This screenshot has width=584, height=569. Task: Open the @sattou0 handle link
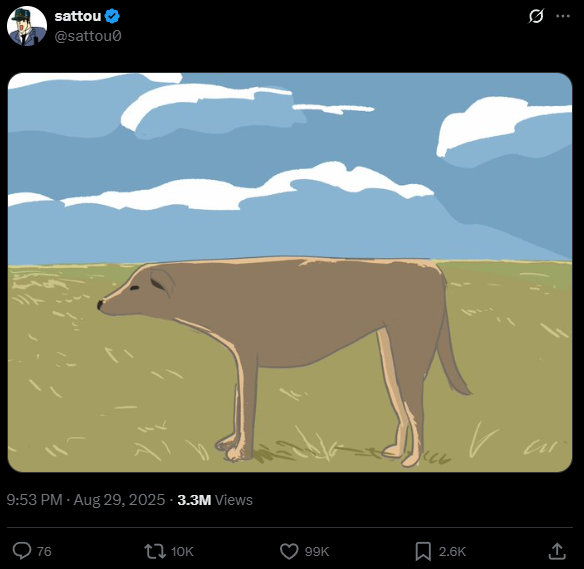click(x=88, y=36)
